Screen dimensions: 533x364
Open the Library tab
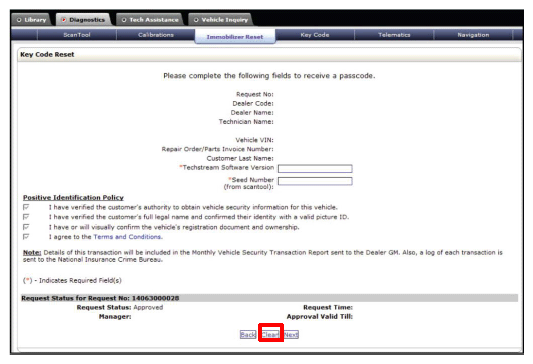click(x=31, y=20)
